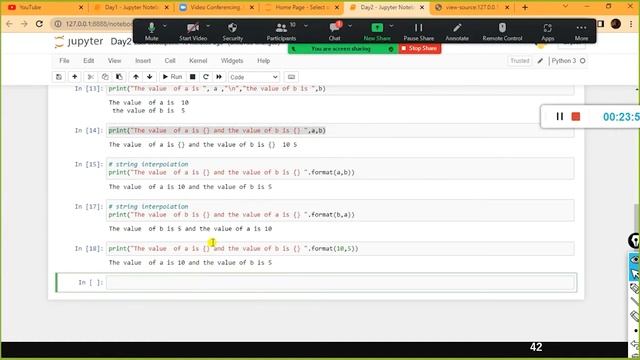Open the cell type Code dropdown
This screenshot has height=360, width=640.
(x=253, y=77)
